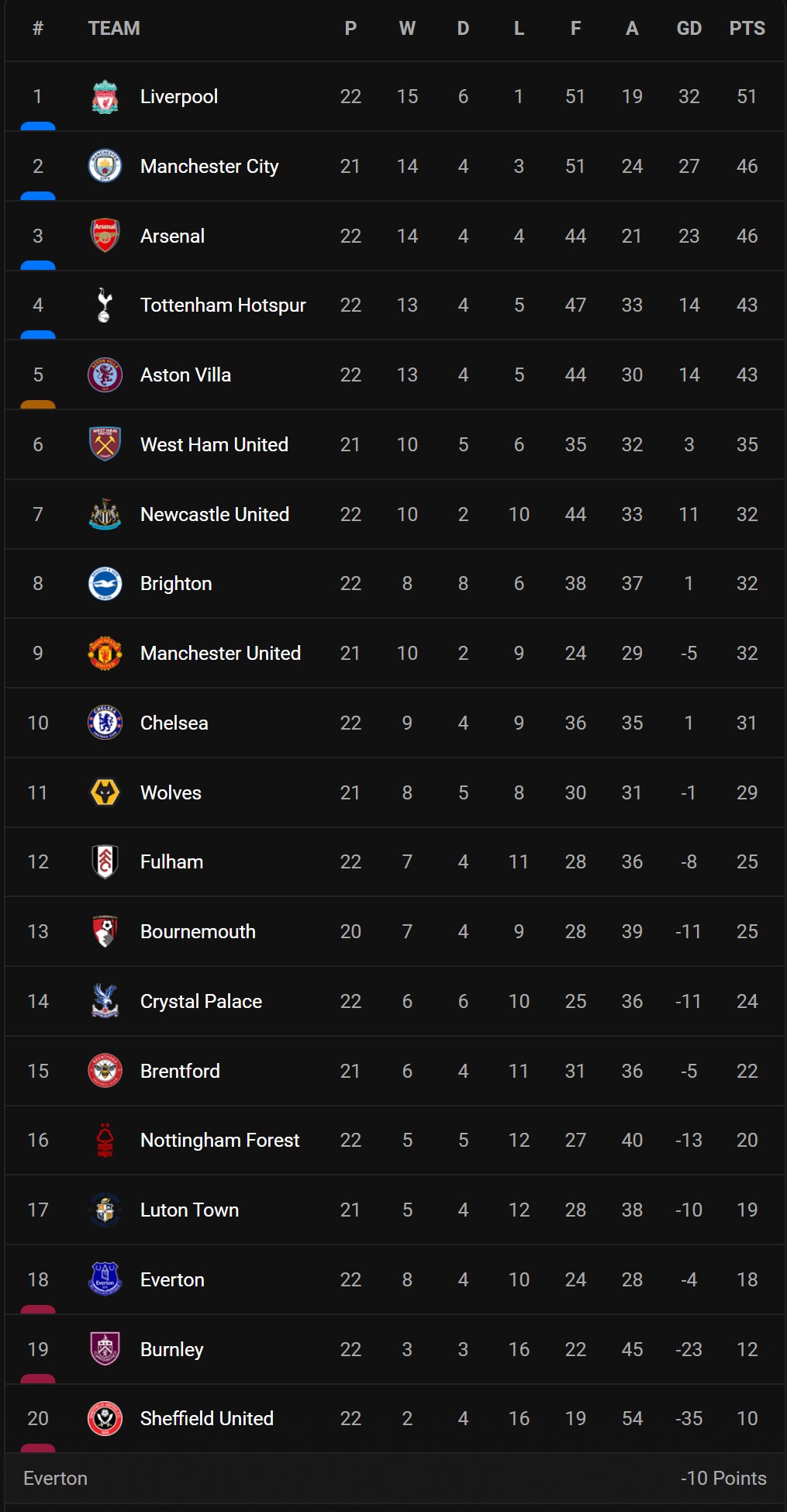Click the Tottenham Hotspur cockerel logo
The image size is (787, 1512).
click(105, 305)
